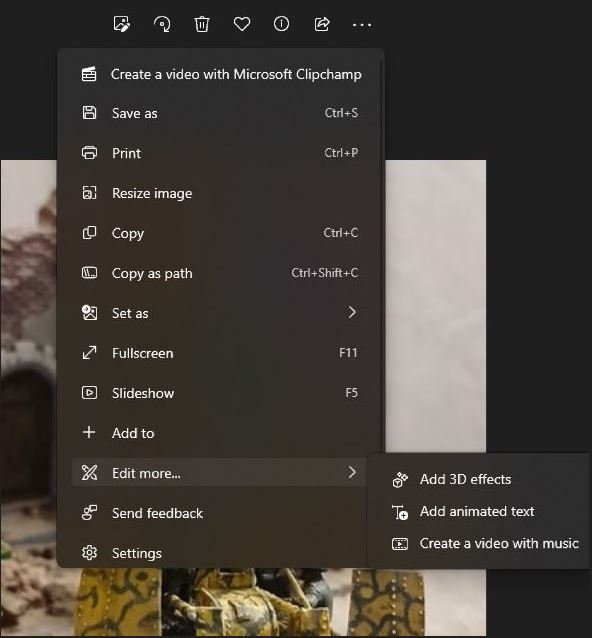
Task: Click the printer icon beside Print
Action: click(x=89, y=153)
